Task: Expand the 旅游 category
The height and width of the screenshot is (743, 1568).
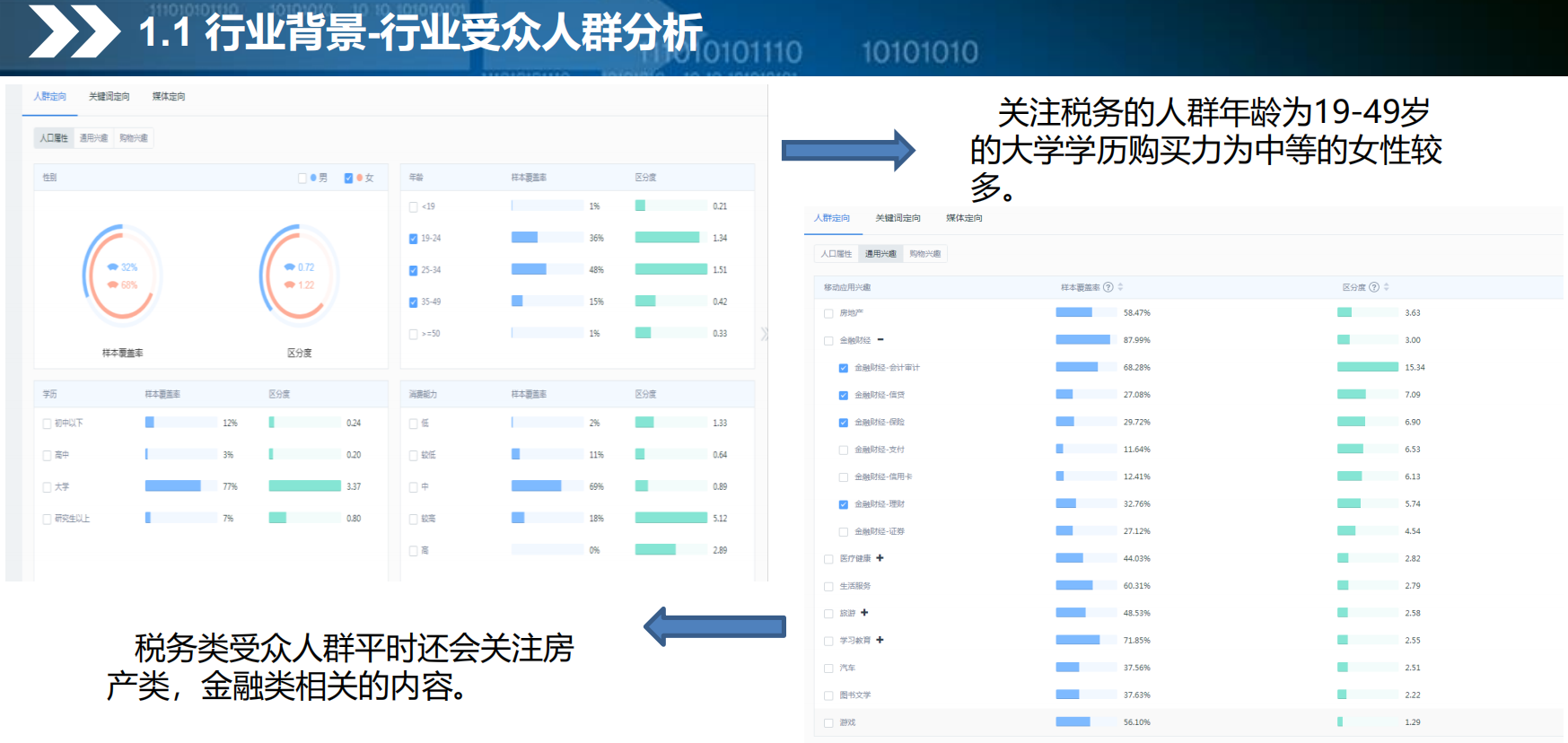Action: pos(864,613)
